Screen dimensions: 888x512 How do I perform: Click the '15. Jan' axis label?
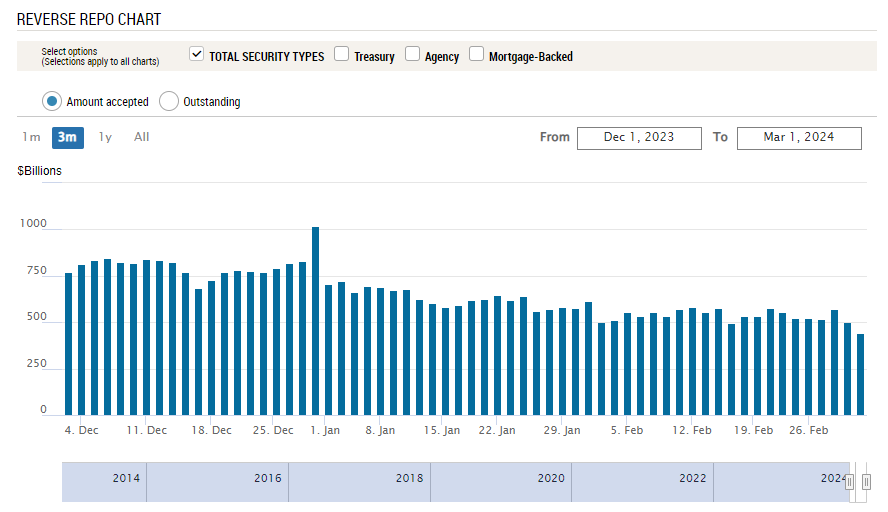[x=442, y=430]
